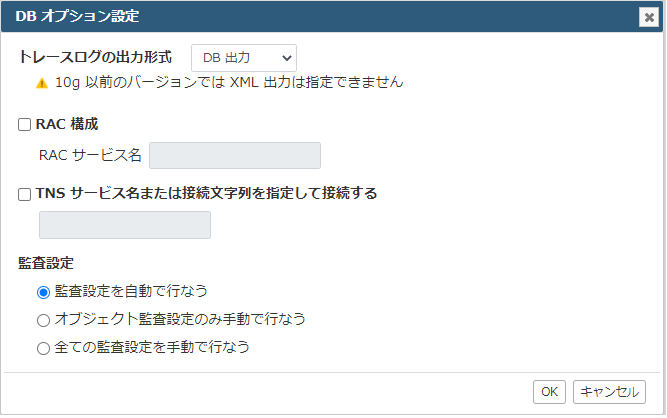Open the トレースログの出力形式 dropdown
This screenshot has height=418, width=667.
[x=244, y=58]
